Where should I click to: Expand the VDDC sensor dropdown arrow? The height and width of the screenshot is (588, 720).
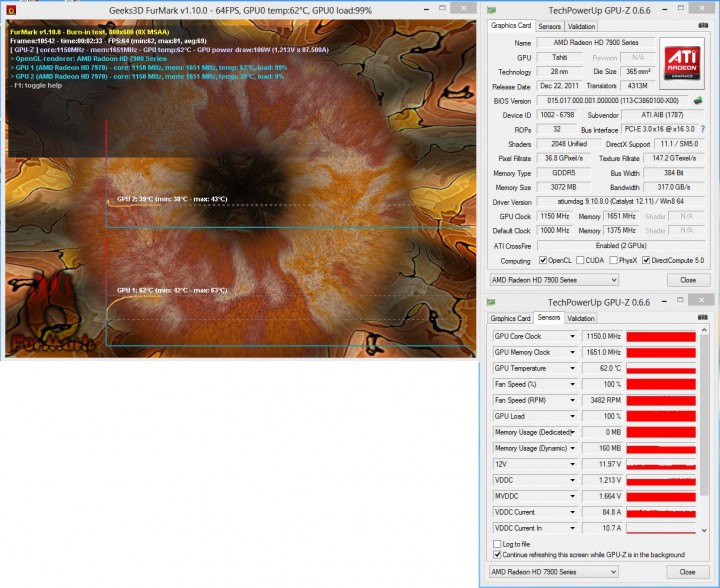point(573,480)
